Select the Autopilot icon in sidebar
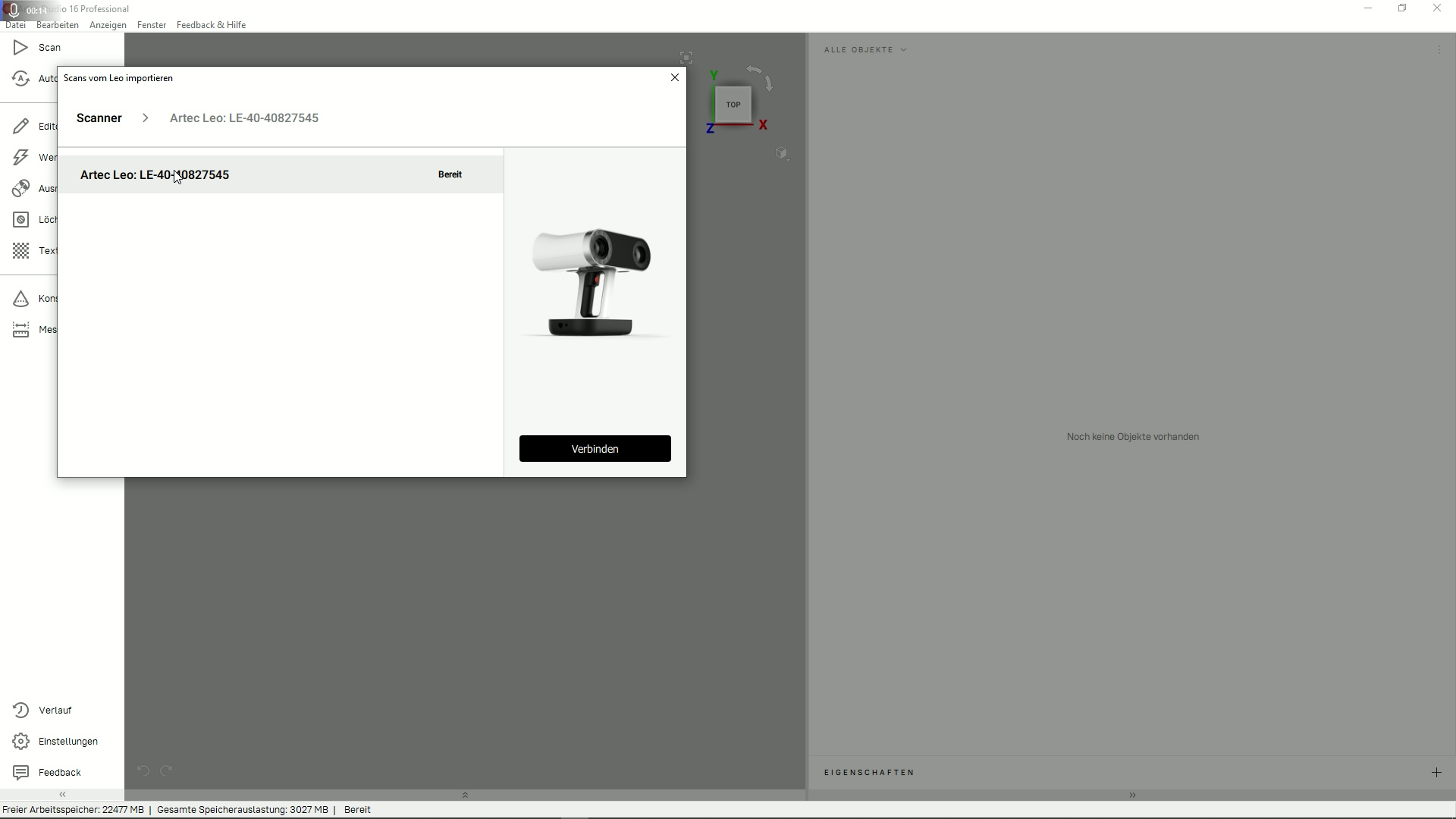 point(20,79)
